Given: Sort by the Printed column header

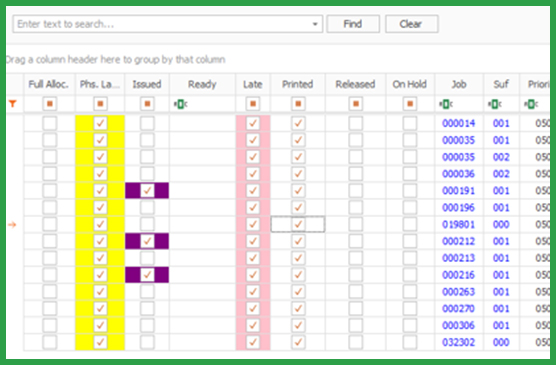Looking at the screenshot, I should click(298, 84).
